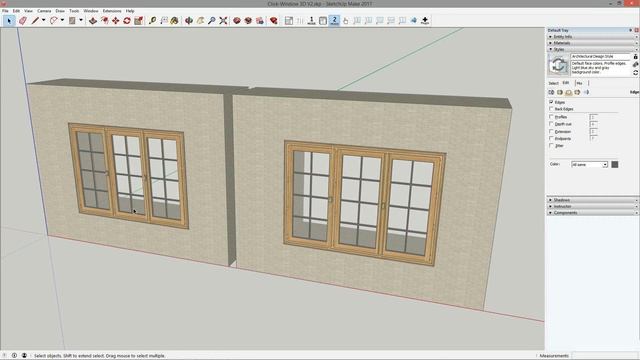Image resolution: width=640 pixels, height=360 pixels.
Task: Open the edge Color dropdown
Action: [589, 164]
